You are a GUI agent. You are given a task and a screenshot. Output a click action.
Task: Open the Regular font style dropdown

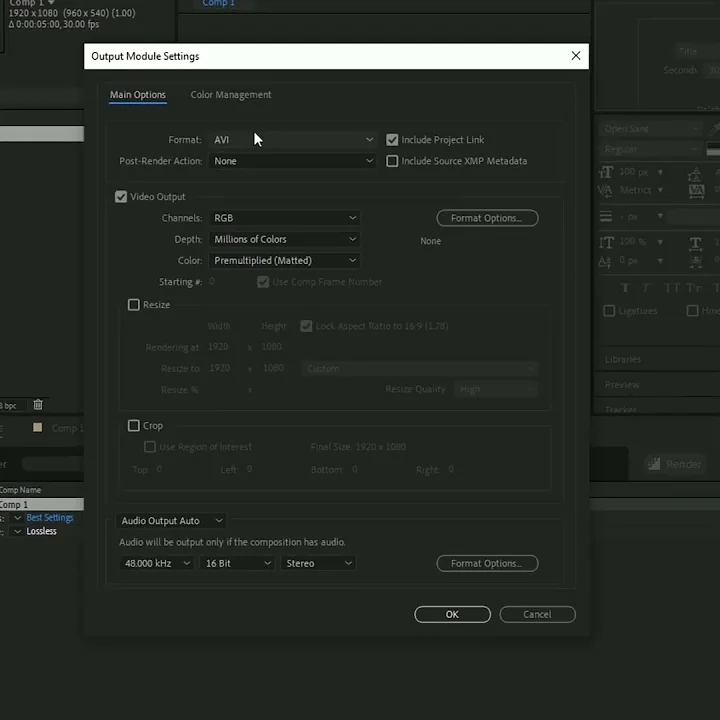[650, 149]
